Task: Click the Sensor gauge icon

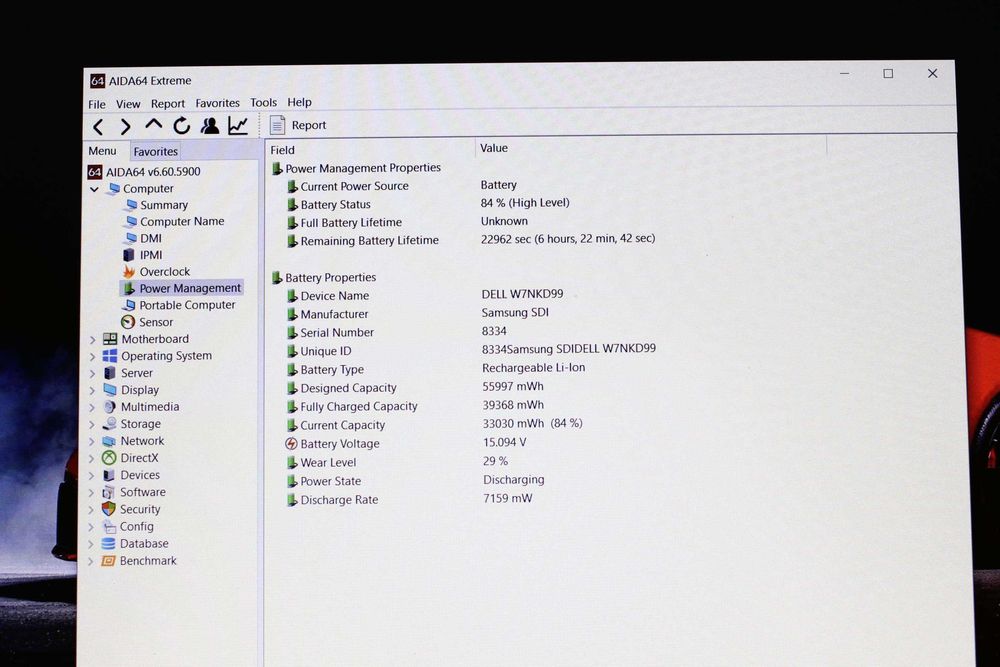Action: pos(128,322)
